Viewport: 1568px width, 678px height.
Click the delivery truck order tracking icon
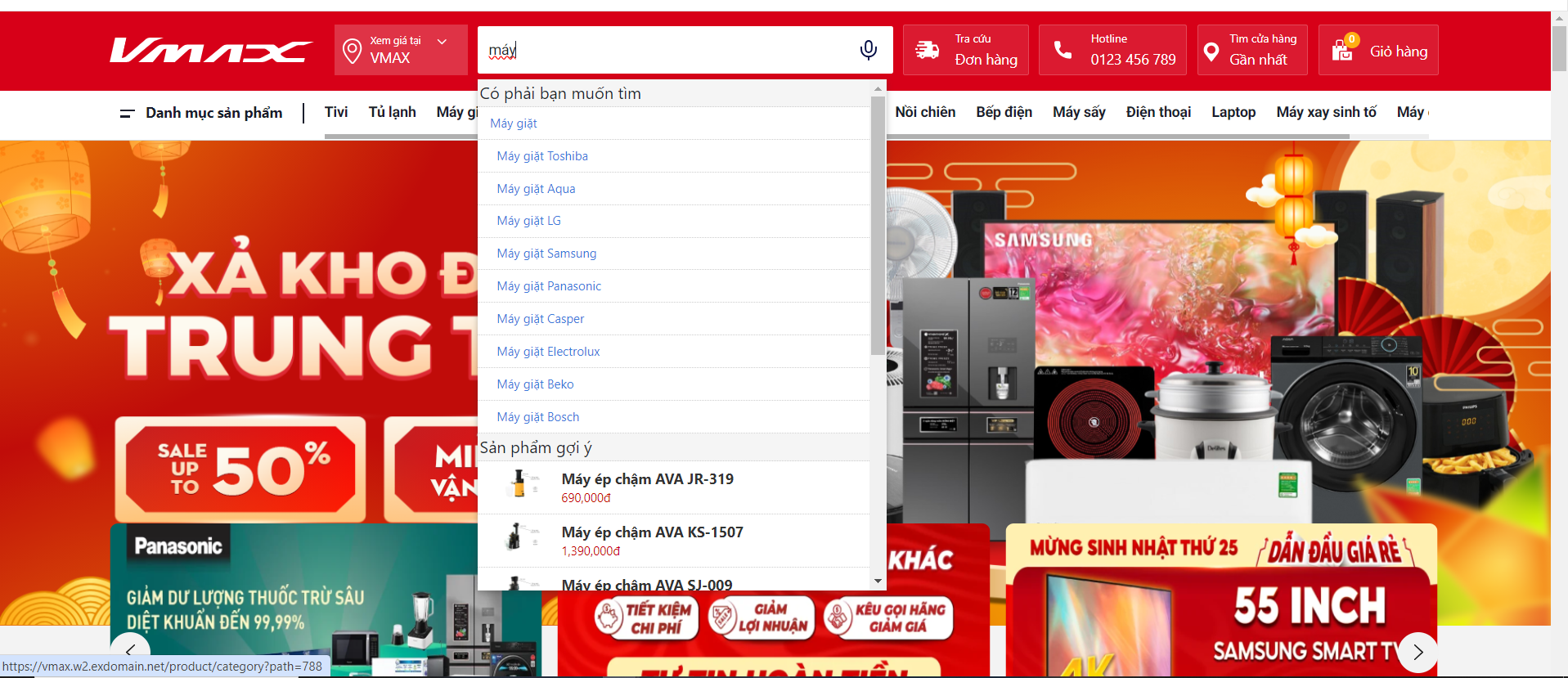927,50
